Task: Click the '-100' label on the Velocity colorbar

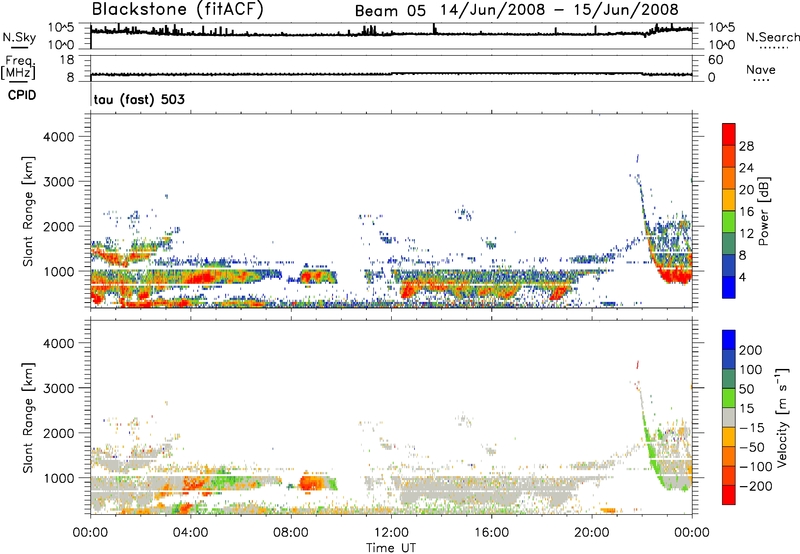Action: (x=756, y=466)
